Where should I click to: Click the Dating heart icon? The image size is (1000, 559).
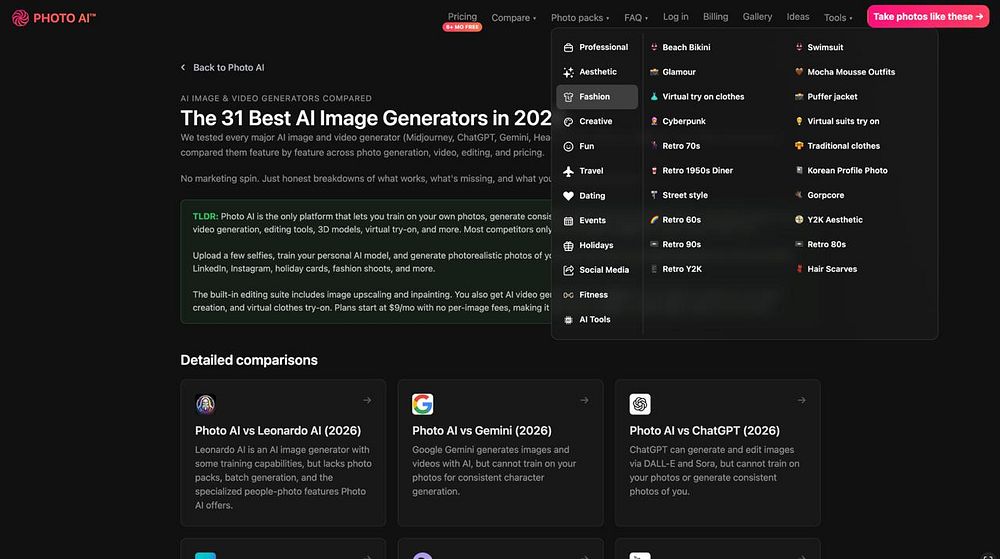pyautogui.click(x=568, y=196)
